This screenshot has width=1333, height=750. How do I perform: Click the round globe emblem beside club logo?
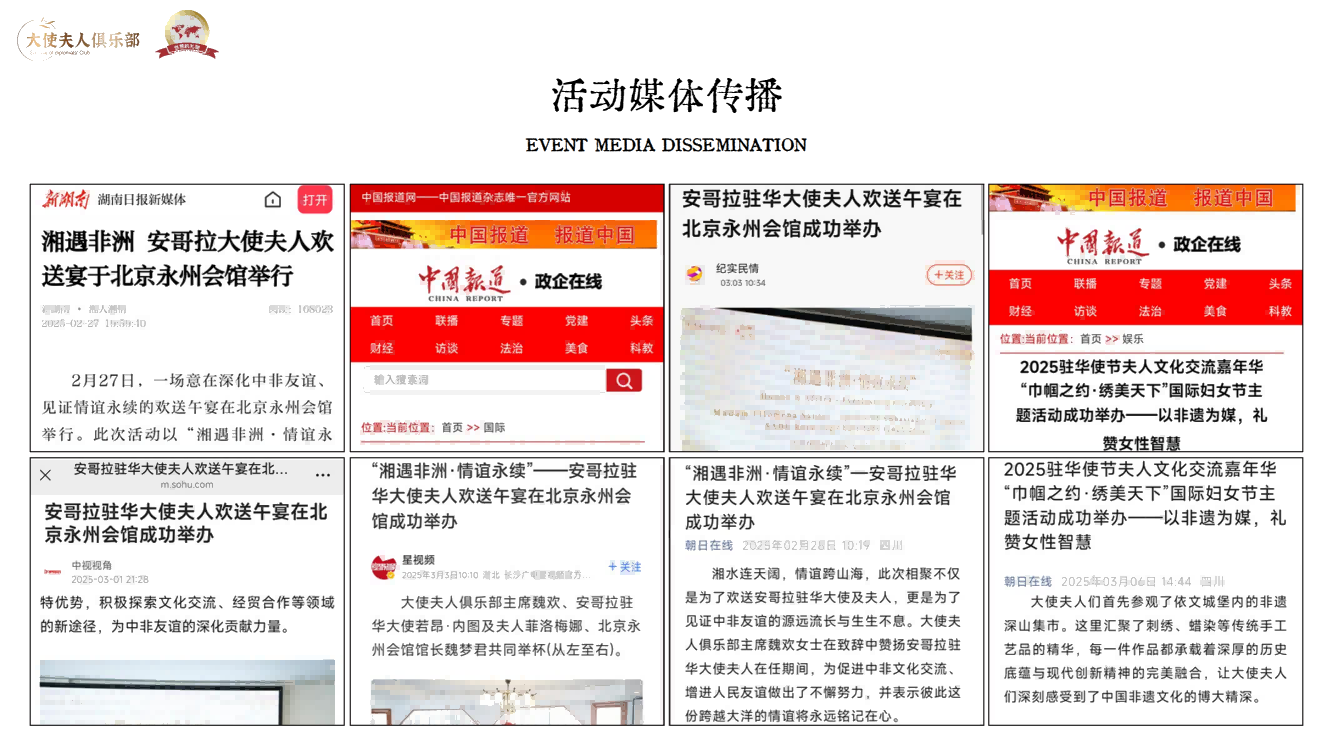pyautogui.click(x=187, y=34)
